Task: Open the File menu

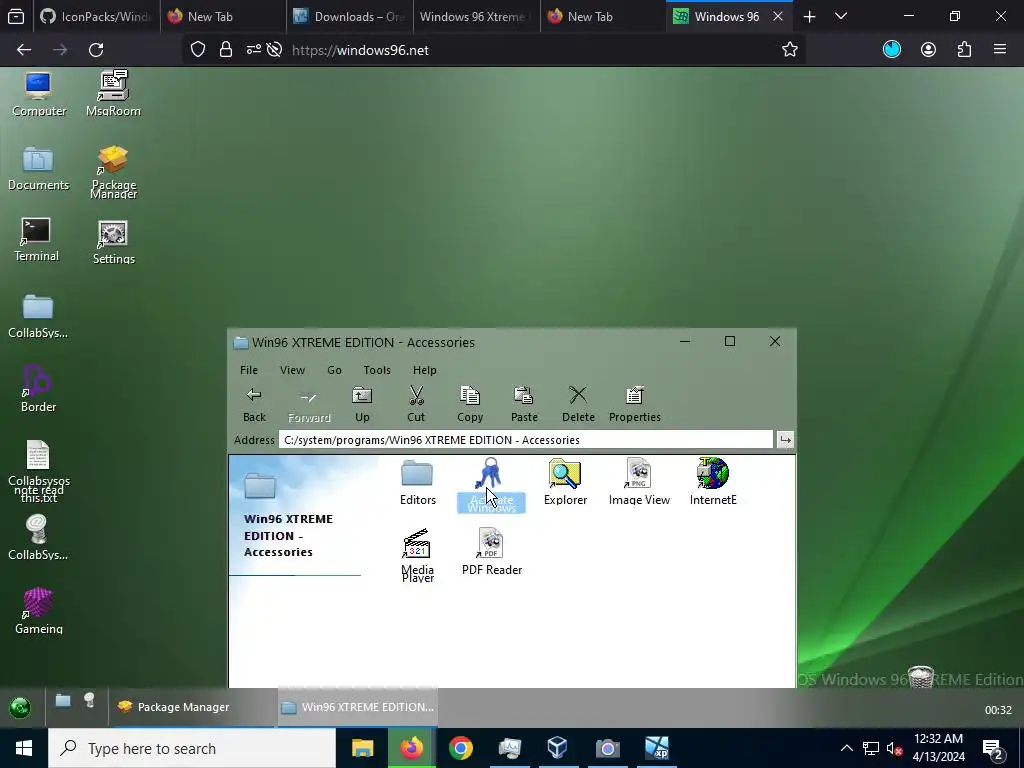Action: [249, 370]
